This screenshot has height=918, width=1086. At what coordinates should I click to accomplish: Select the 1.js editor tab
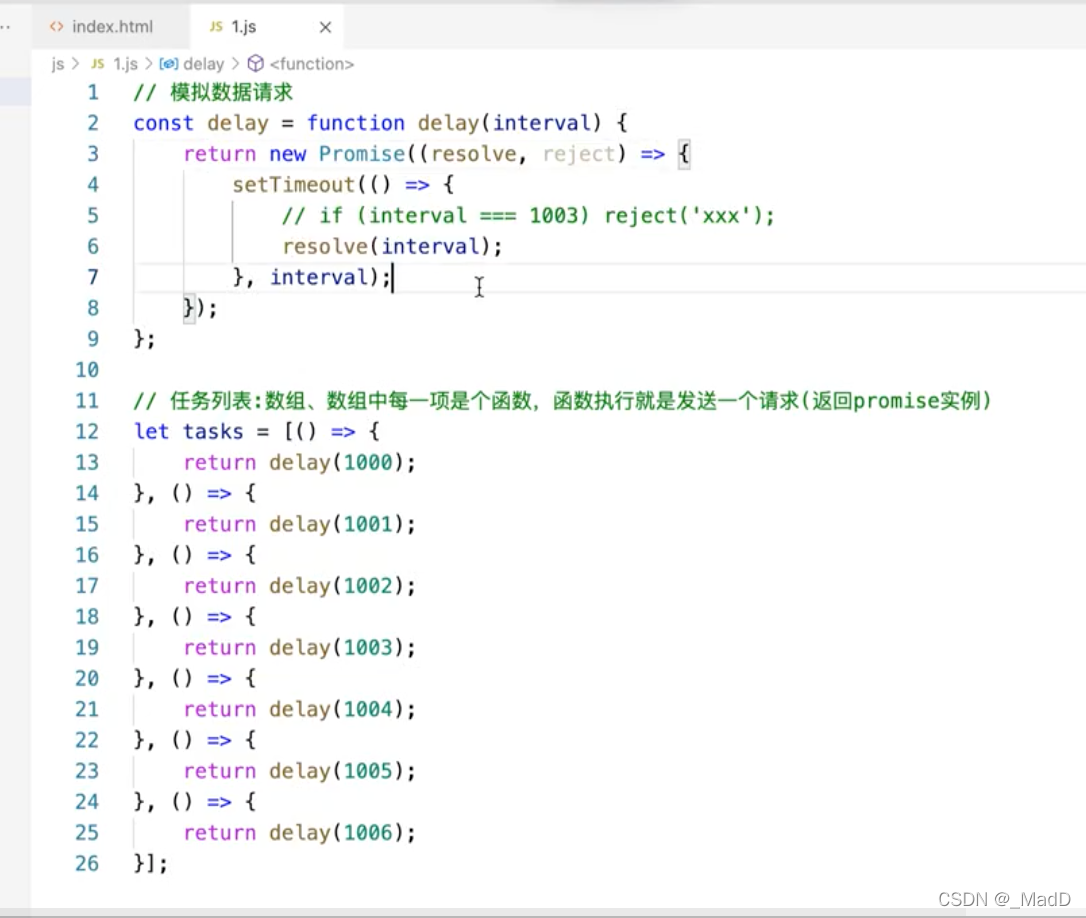pos(266,26)
